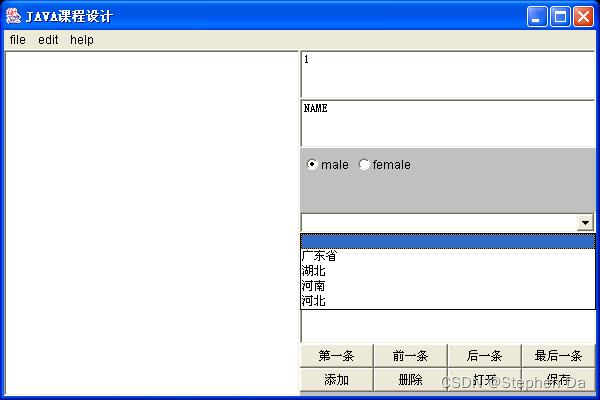Choose 河南 from the dropdown list
Image resolution: width=600 pixels, height=400 pixels.
pos(448,286)
